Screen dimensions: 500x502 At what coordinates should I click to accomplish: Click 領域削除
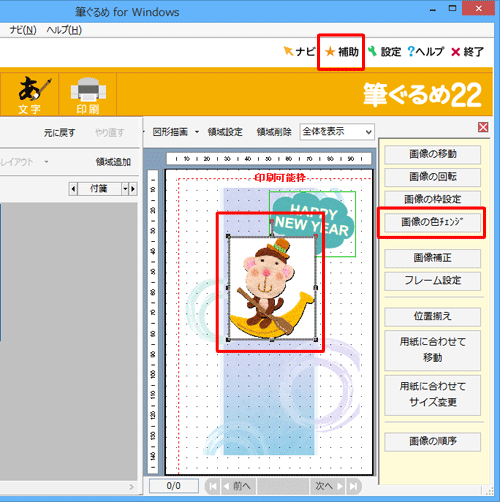point(274,132)
